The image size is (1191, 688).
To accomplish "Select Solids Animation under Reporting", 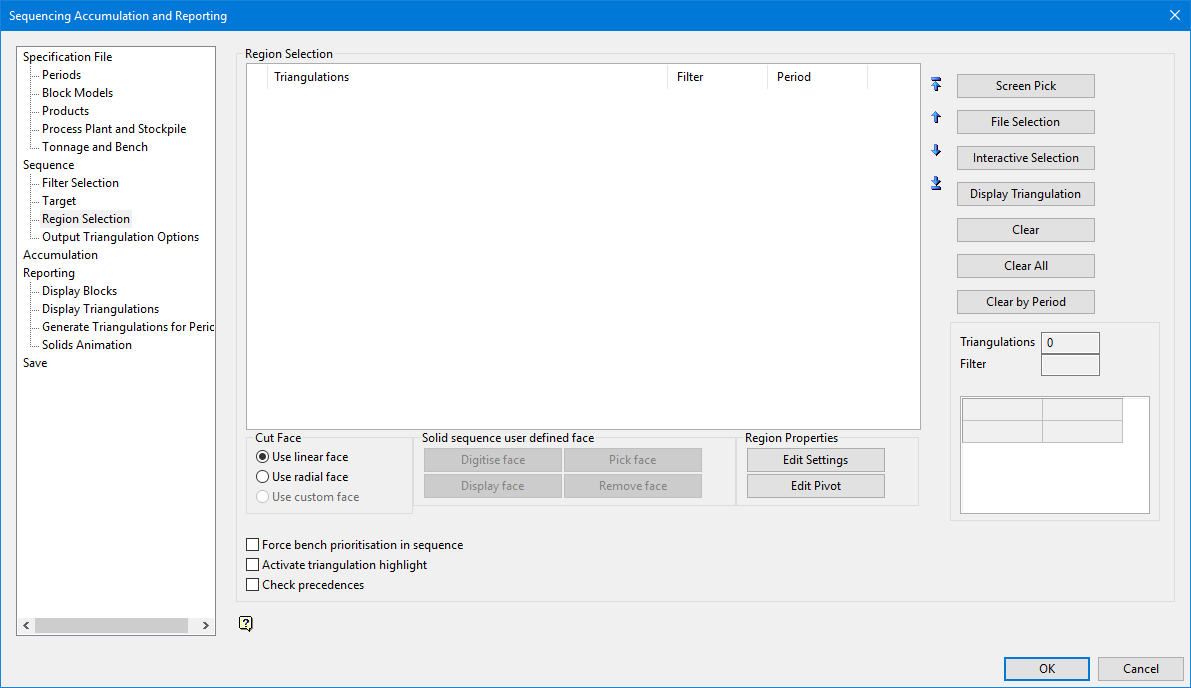I will click(87, 345).
